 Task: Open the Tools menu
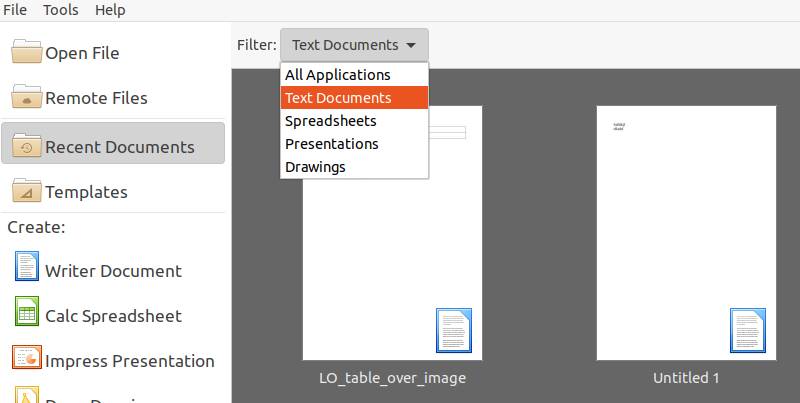point(61,10)
